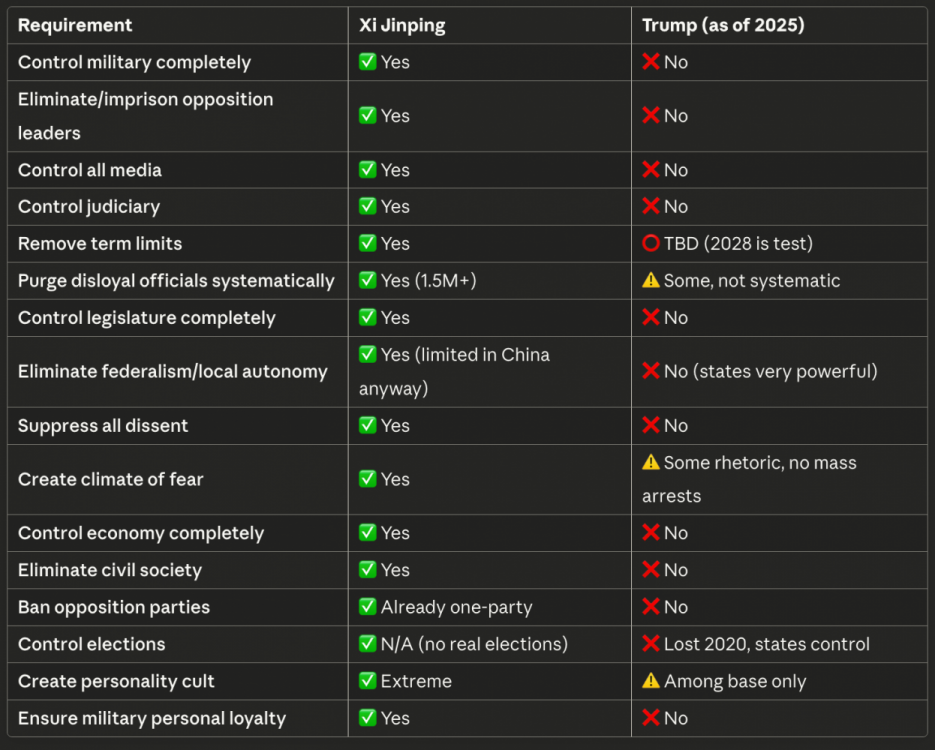Click green checkmark beside Extreme
The height and width of the screenshot is (750, 935).
coord(368,681)
